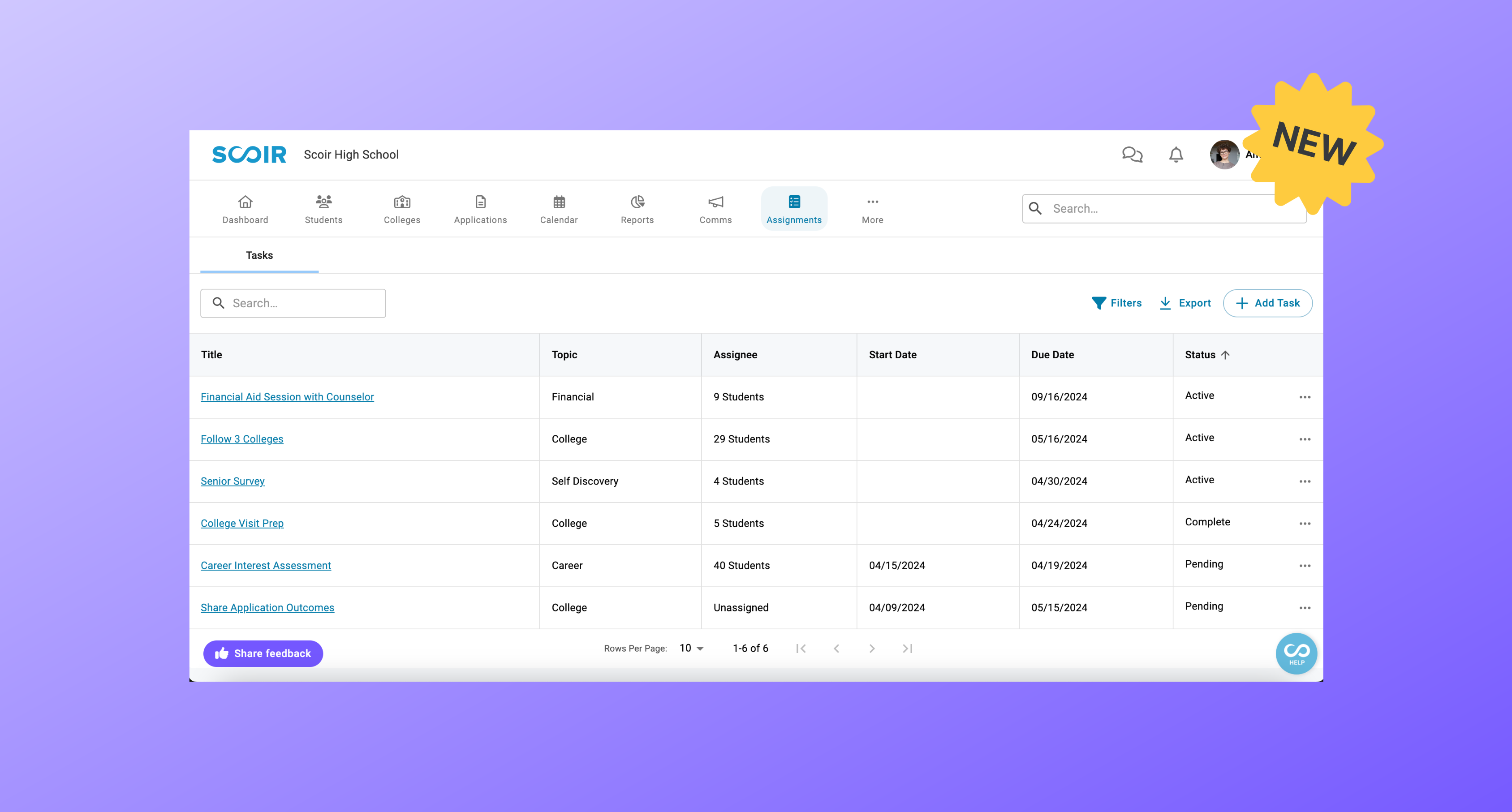The height and width of the screenshot is (812, 1512).
Task: Open the Financial Aid Session with Counselor task
Action: [x=287, y=397]
